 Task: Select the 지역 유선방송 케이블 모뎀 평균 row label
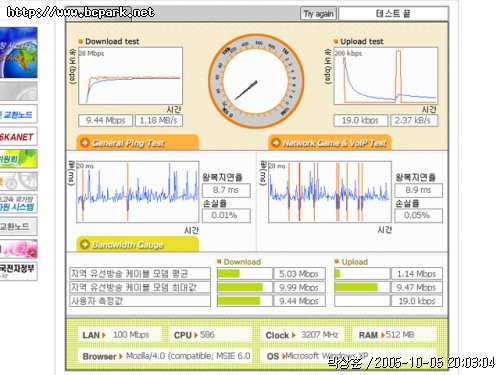click(140, 274)
